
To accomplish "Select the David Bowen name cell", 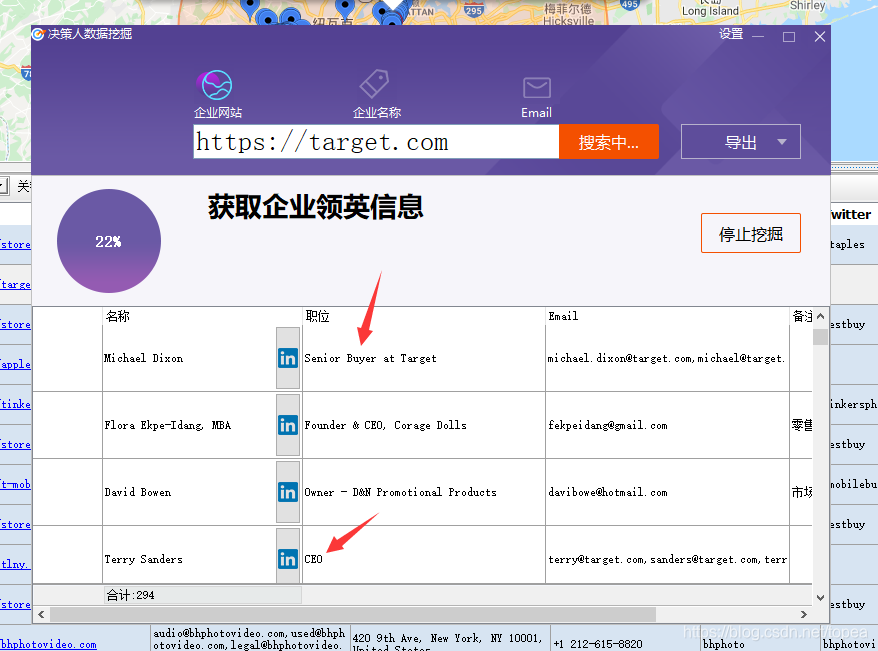I will 189,493.
